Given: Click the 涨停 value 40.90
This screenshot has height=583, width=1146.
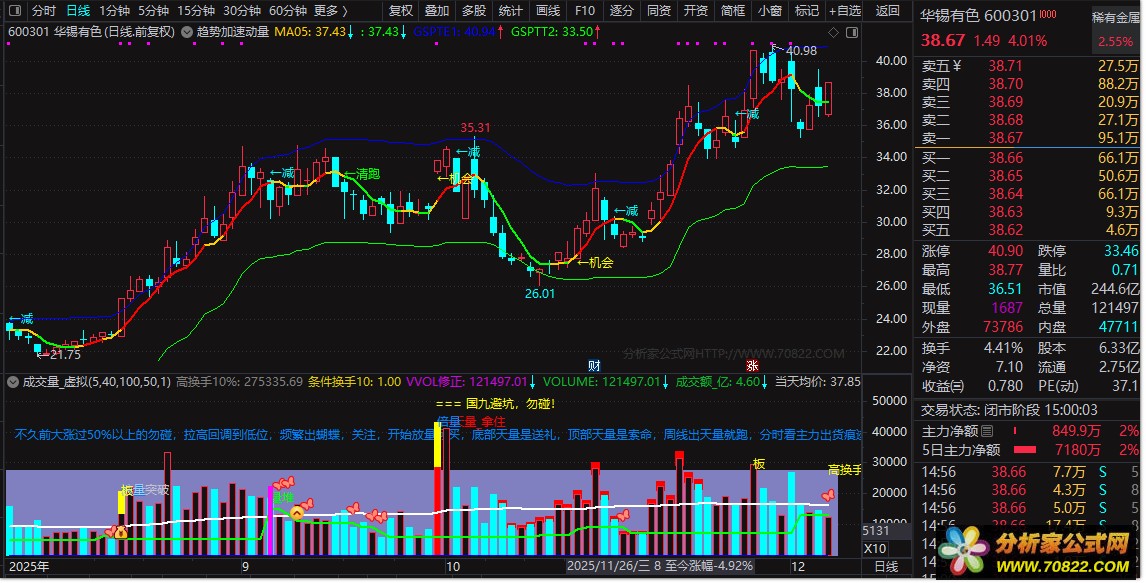Looking at the screenshot, I should click(x=1006, y=251).
